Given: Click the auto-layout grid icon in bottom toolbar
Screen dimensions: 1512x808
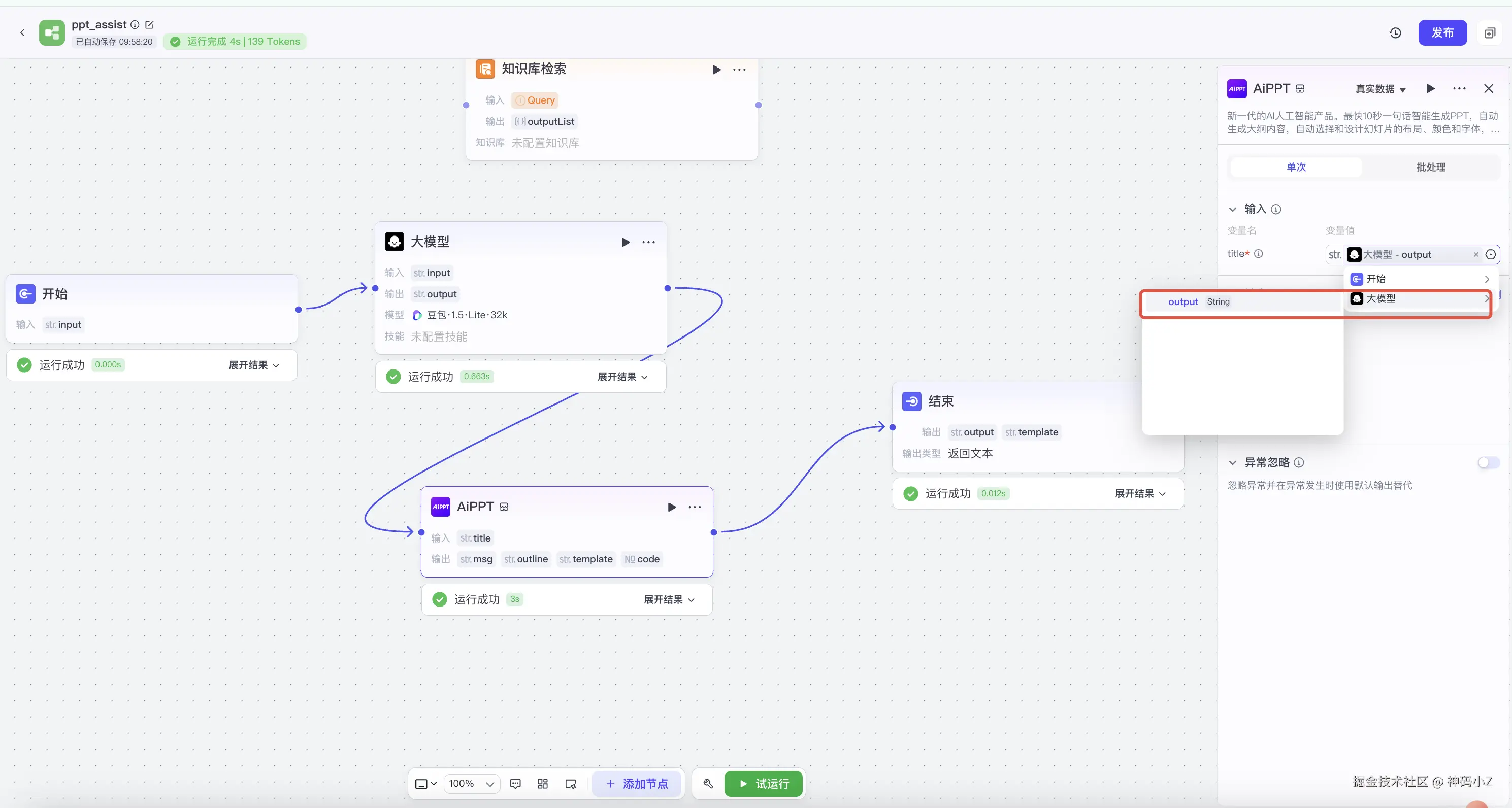Looking at the screenshot, I should point(542,784).
